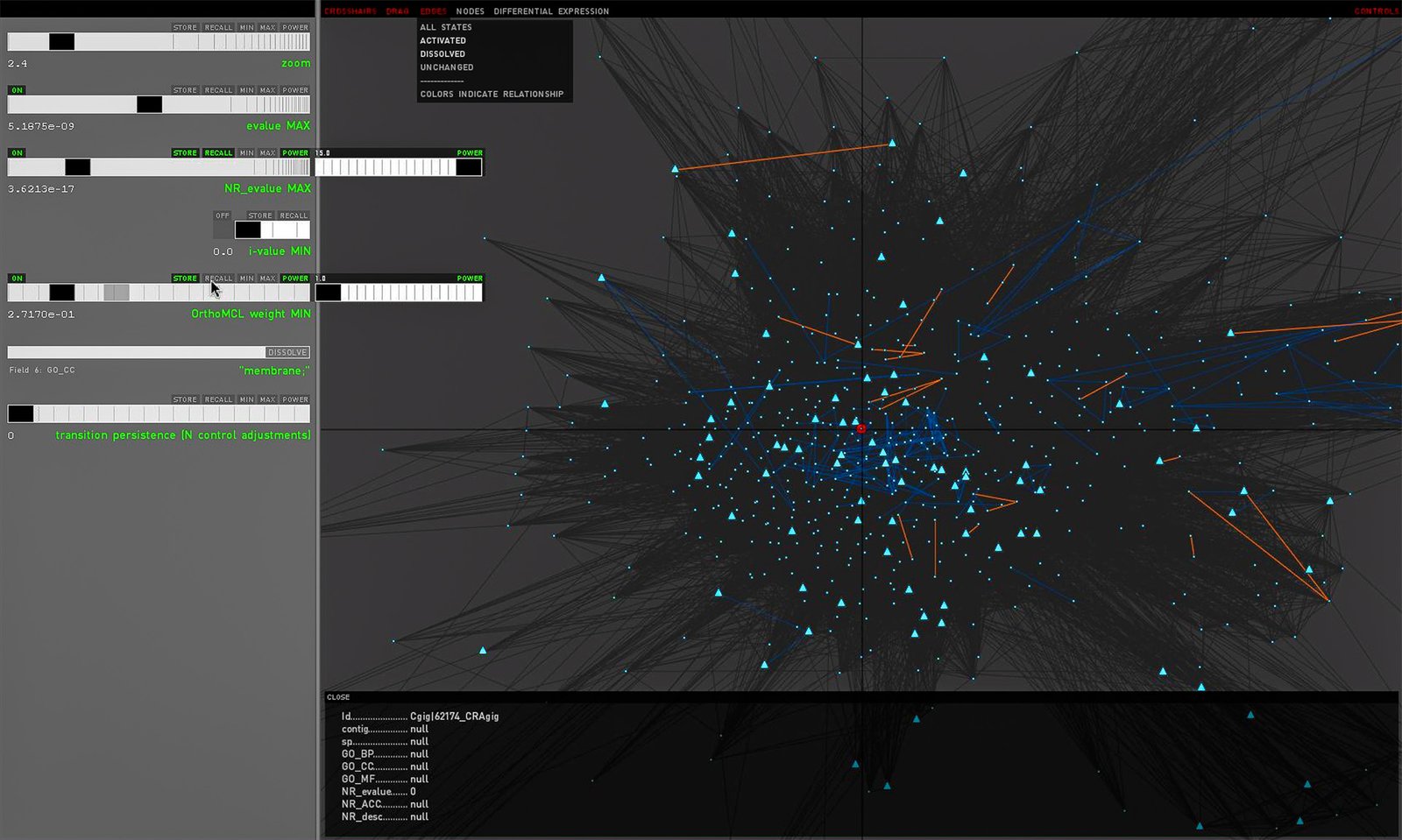Store the evalue MAX setting
This screenshot has width=1402, height=840.
tap(185, 90)
